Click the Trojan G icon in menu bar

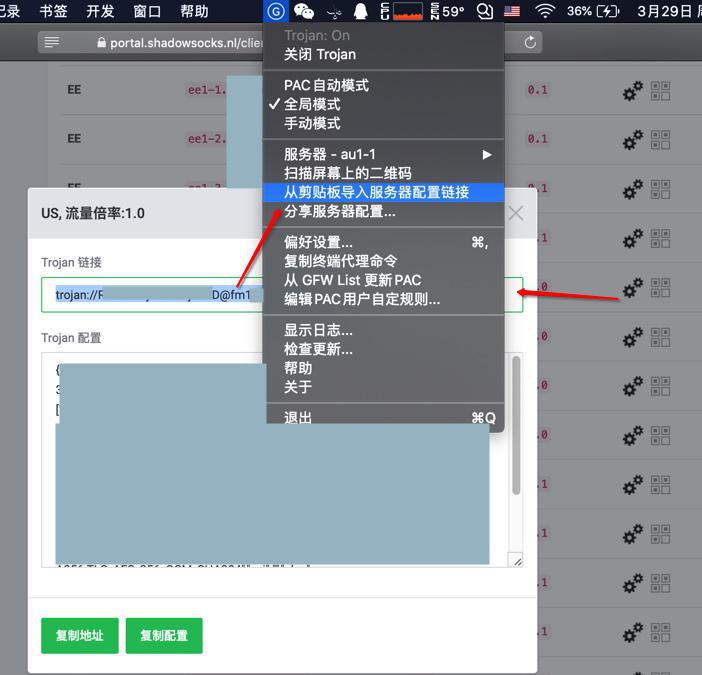pos(276,11)
